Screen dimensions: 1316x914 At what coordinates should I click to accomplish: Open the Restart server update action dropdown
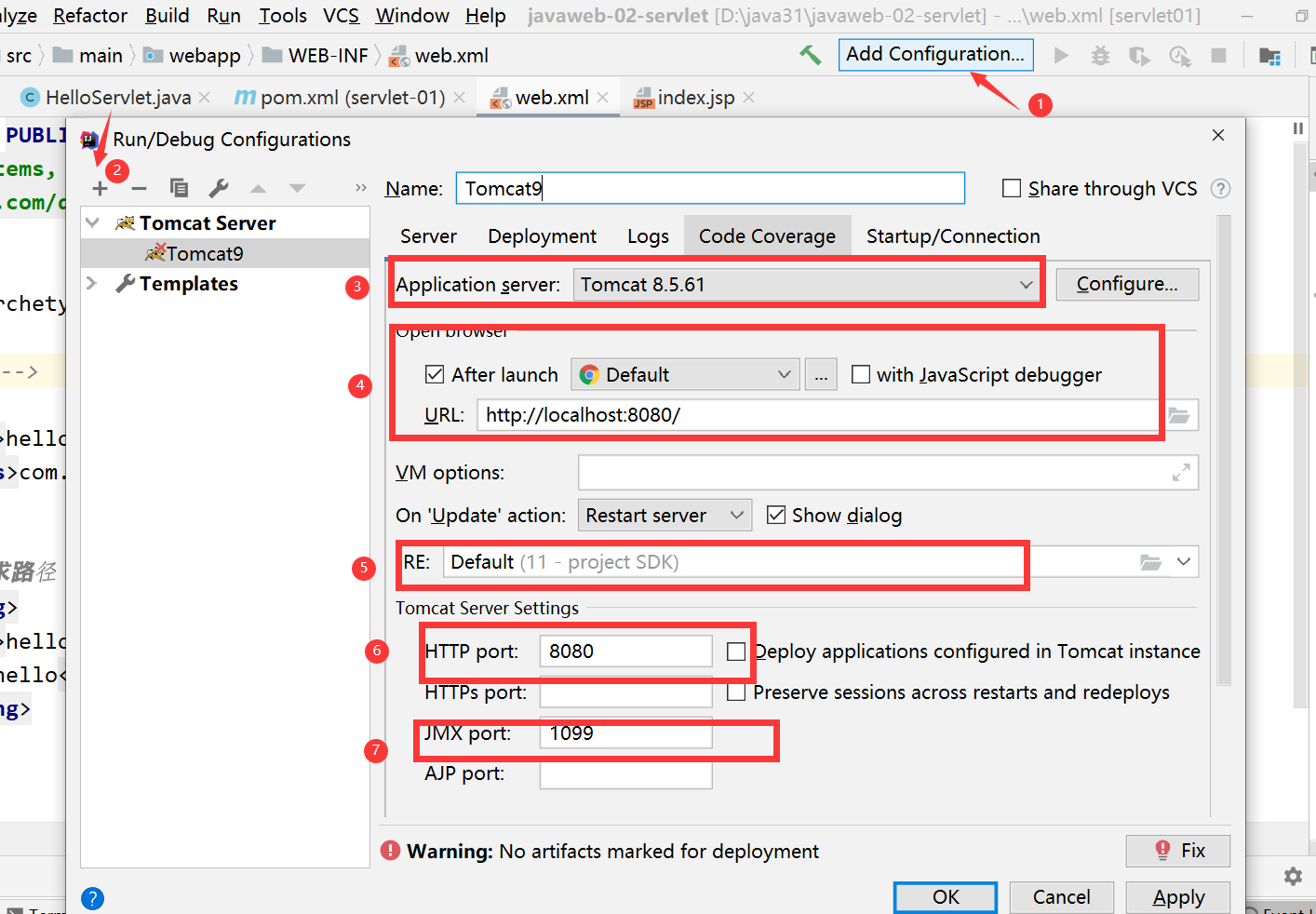(x=665, y=516)
